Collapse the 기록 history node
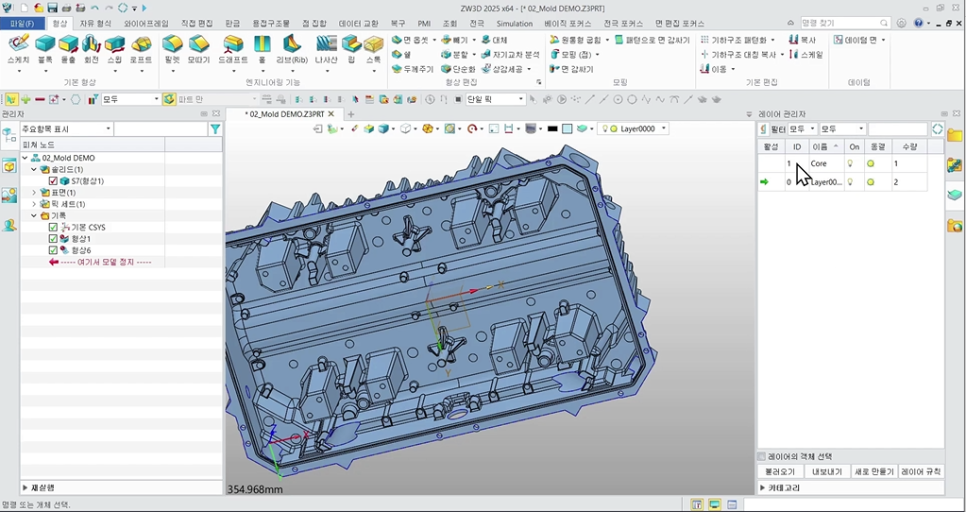966x512 pixels. pyautogui.click(x=34, y=216)
